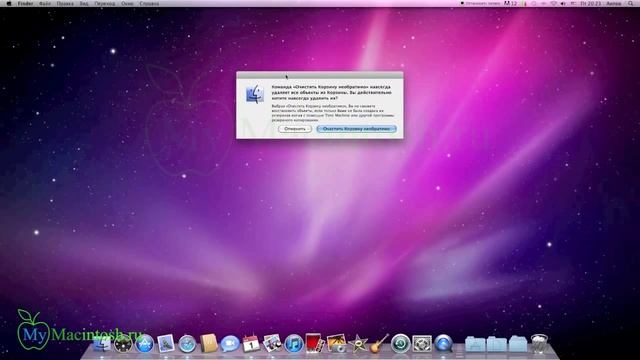Open the Вид menu
The width and height of the screenshot is (640, 360).
pos(84,3)
